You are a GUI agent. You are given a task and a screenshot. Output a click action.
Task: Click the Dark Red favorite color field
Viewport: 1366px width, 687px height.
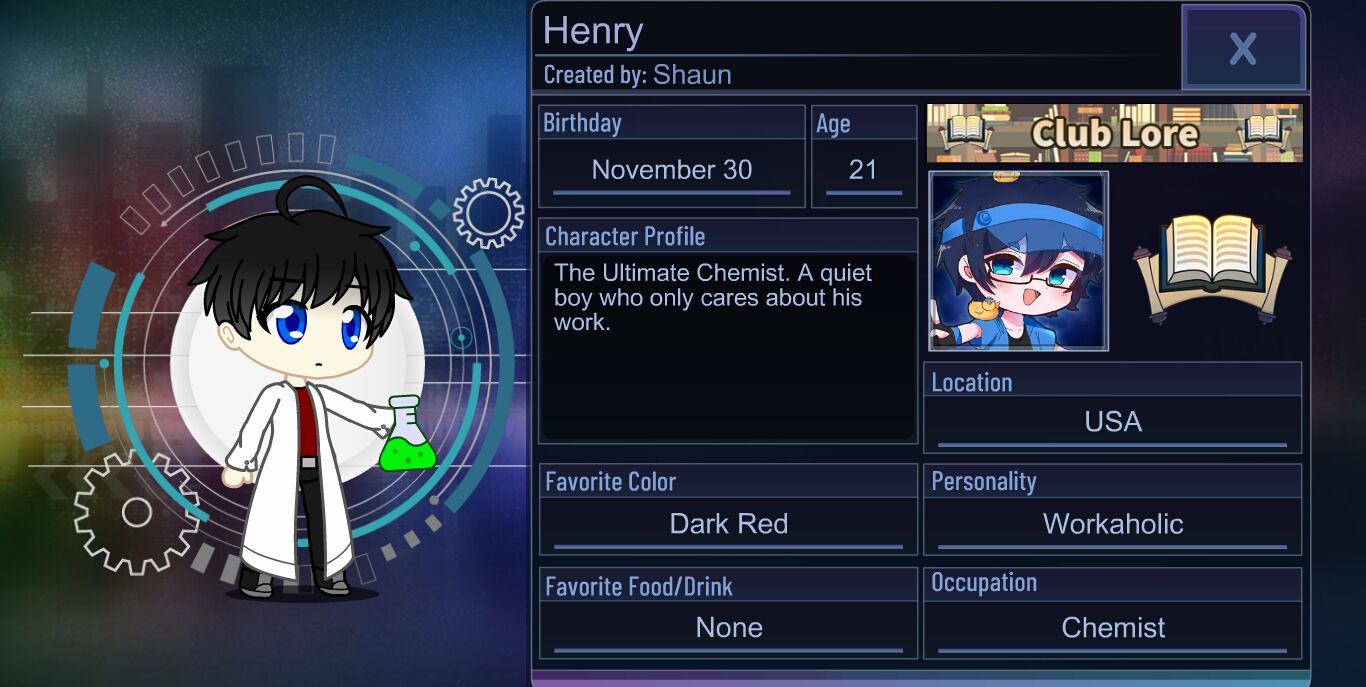point(728,524)
